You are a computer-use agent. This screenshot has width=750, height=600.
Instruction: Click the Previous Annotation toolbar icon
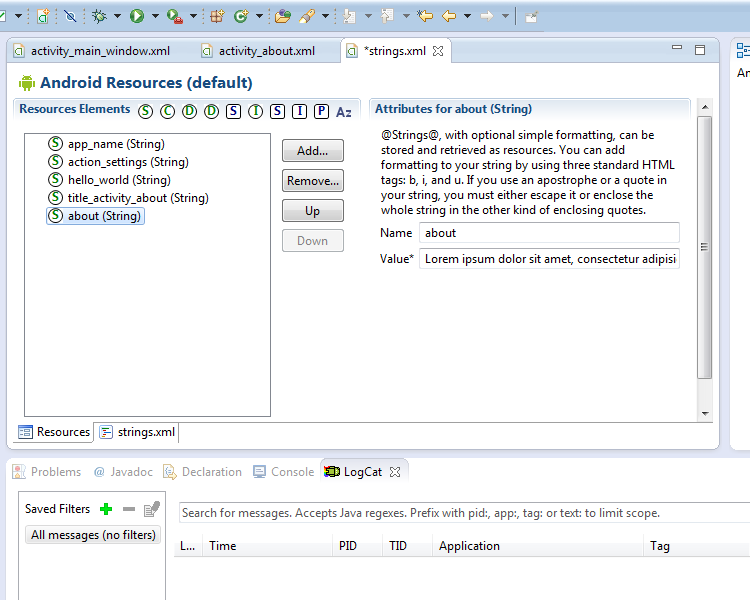click(x=387, y=16)
